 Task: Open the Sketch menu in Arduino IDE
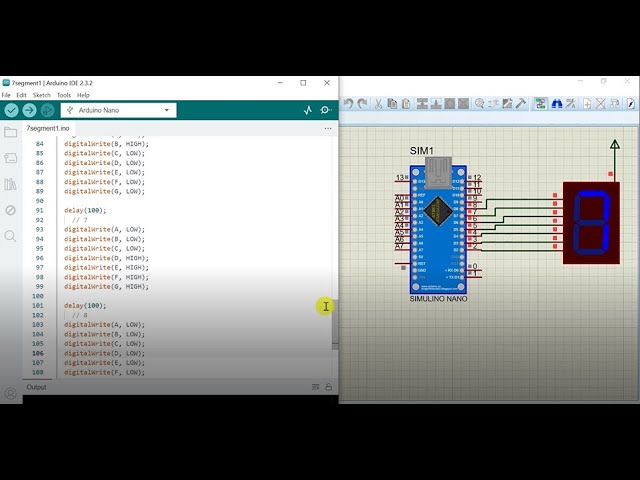(41, 95)
